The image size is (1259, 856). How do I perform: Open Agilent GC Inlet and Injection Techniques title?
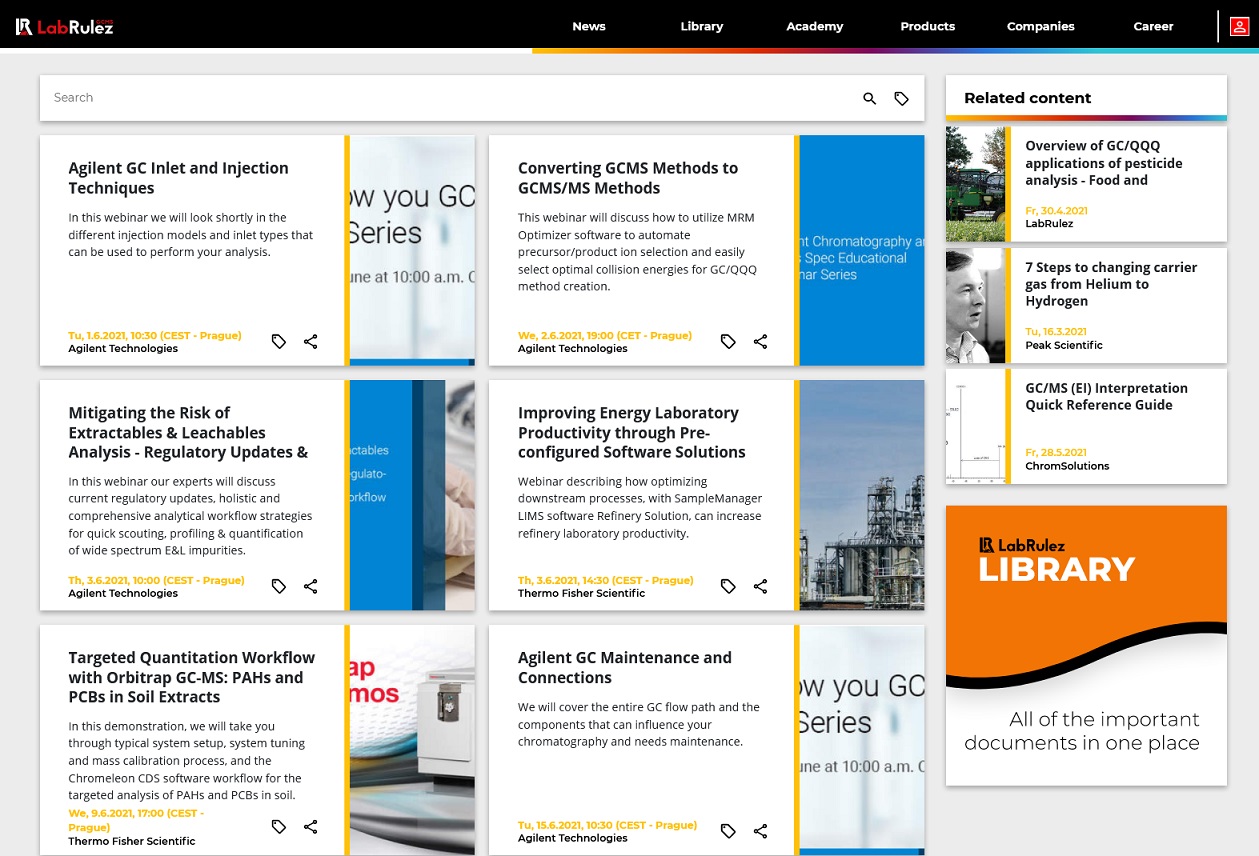tap(178, 178)
